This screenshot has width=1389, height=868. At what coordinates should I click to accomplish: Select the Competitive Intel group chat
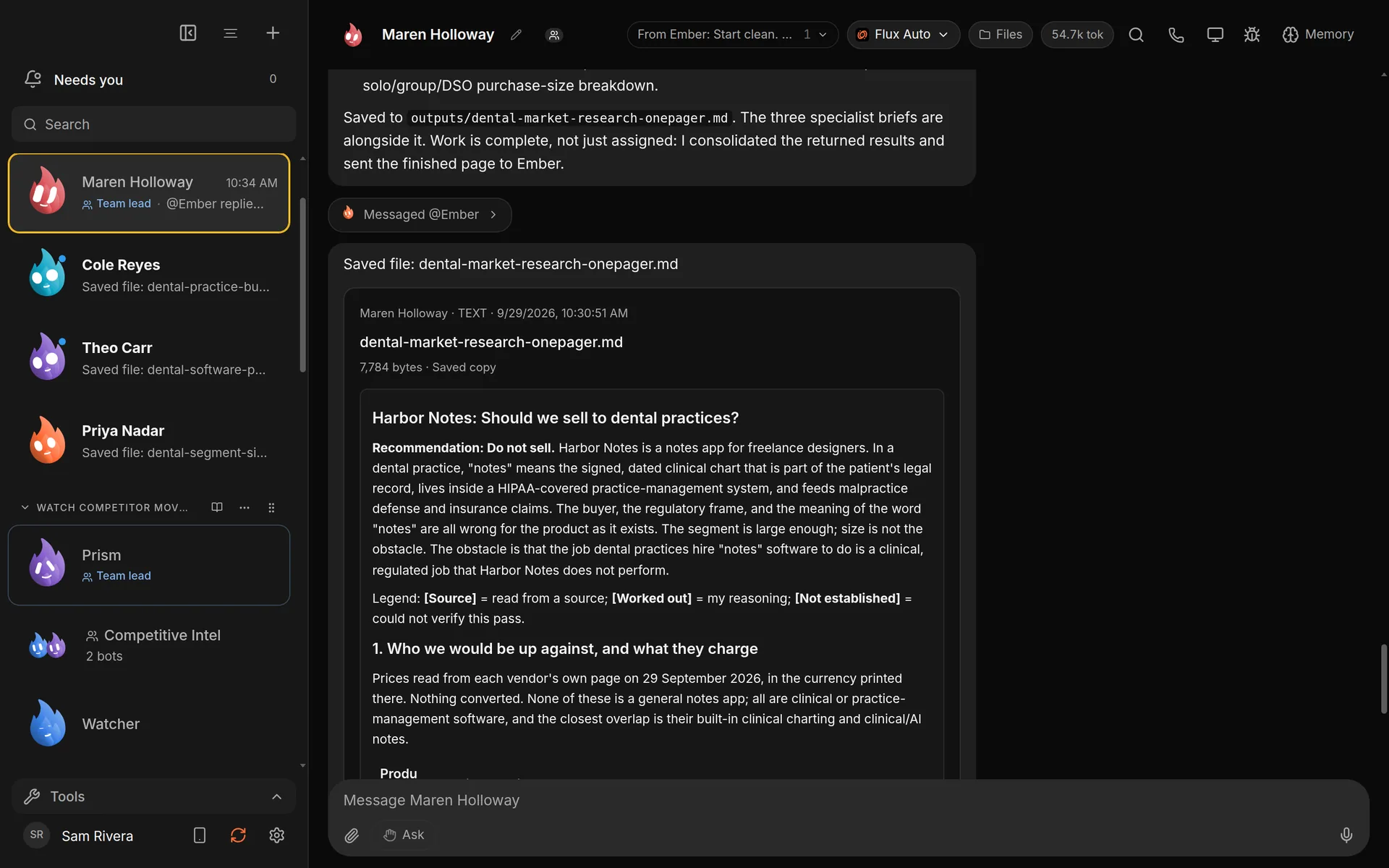pos(149,645)
